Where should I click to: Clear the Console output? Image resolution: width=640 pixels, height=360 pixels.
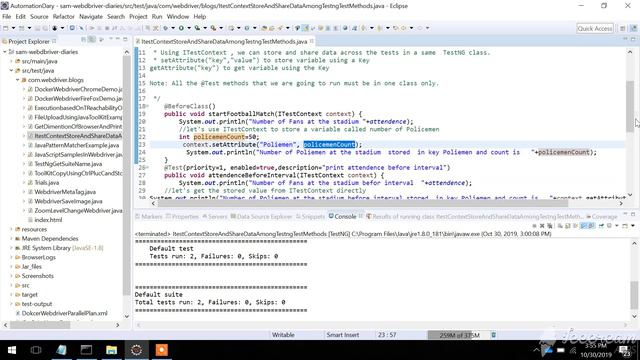[560, 226]
